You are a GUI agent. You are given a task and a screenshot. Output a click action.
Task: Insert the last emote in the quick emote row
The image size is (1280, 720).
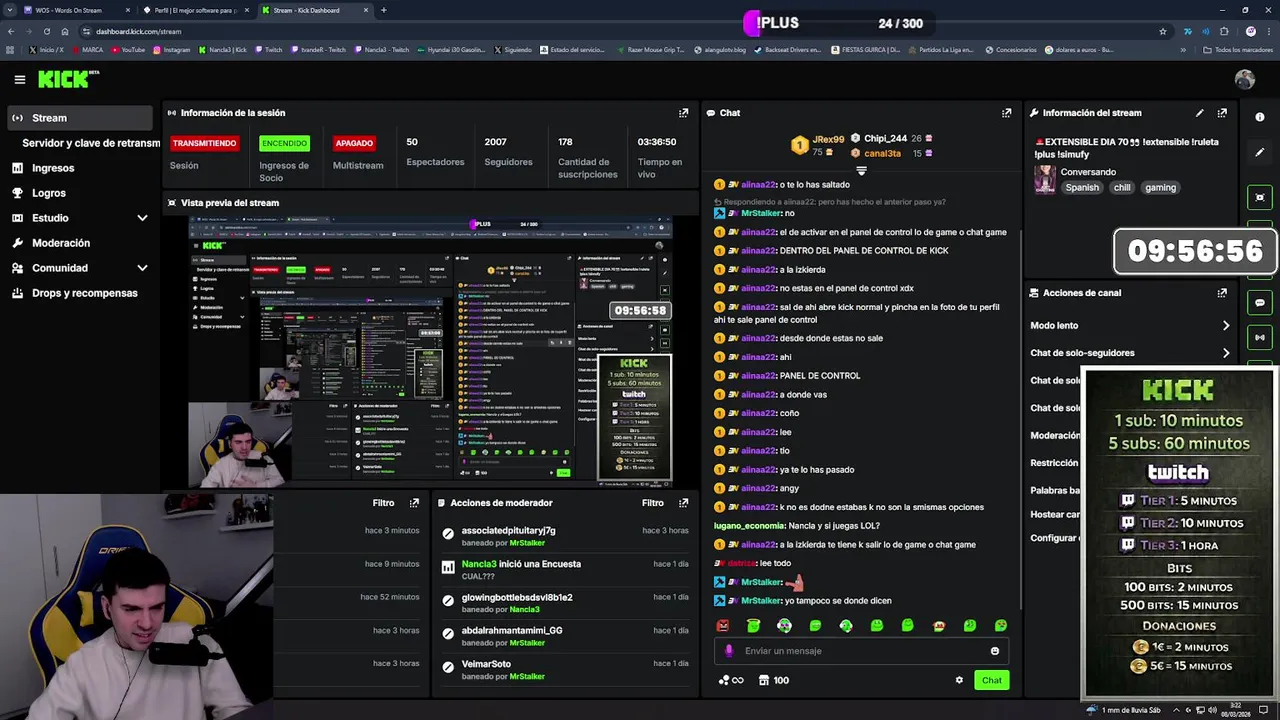click(1001, 626)
